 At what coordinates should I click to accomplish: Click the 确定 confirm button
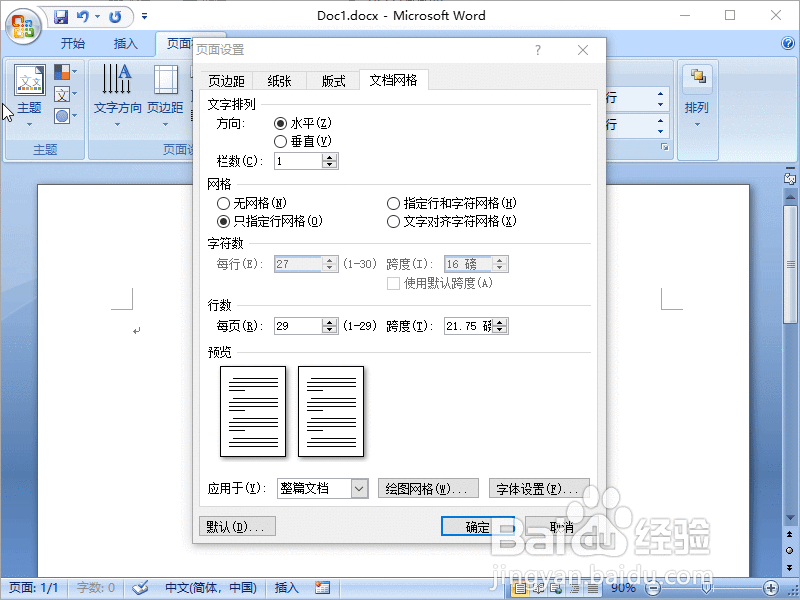[x=478, y=525]
